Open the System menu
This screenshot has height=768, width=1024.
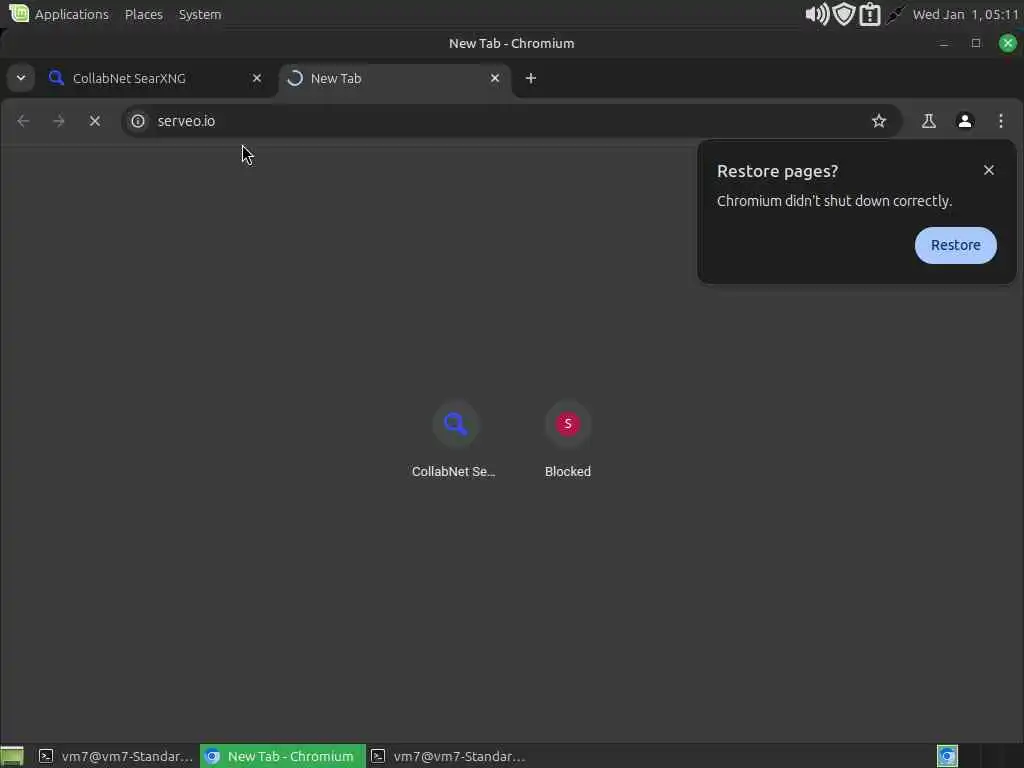click(200, 14)
